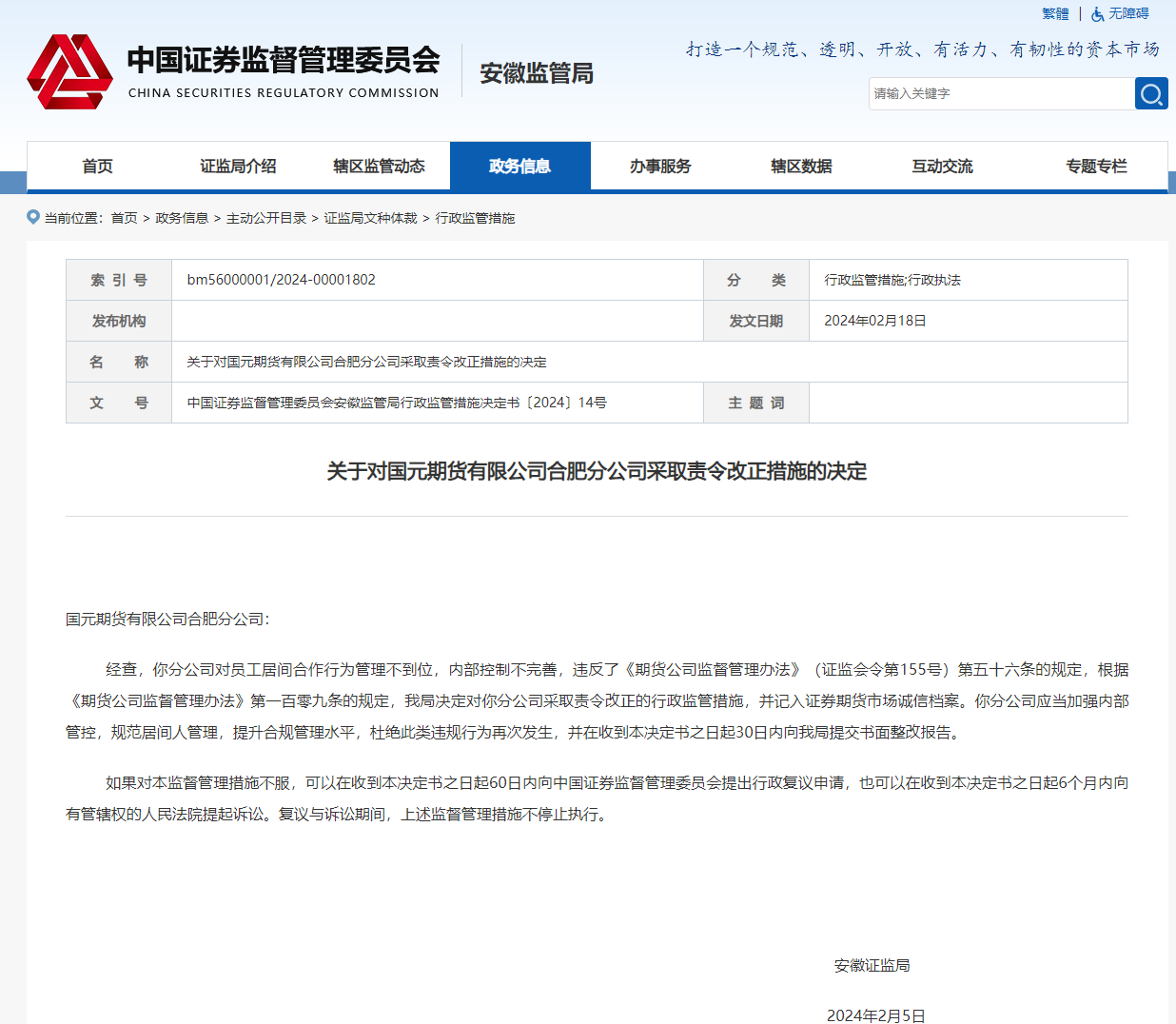1176x1024 pixels.
Task: Open the 证监局介绍 navigation tab
Action: (238, 166)
